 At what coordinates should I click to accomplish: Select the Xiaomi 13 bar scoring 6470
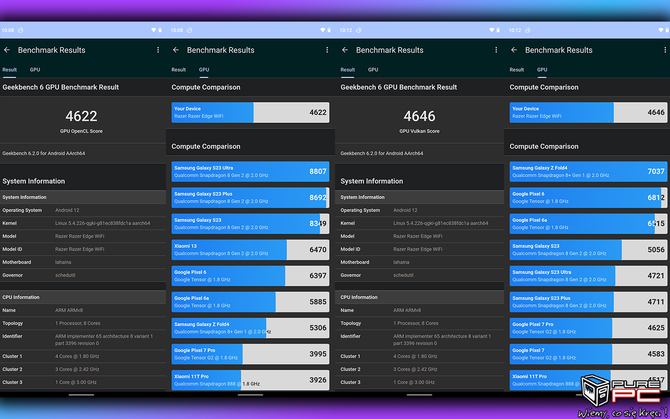[250, 249]
